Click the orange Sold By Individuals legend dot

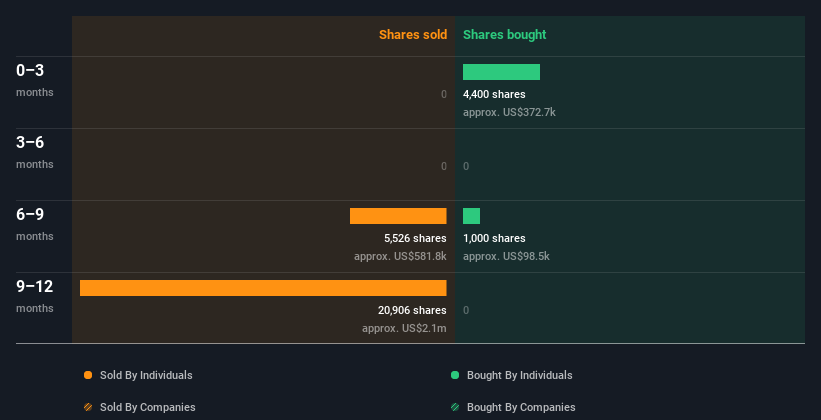click(x=88, y=375)
